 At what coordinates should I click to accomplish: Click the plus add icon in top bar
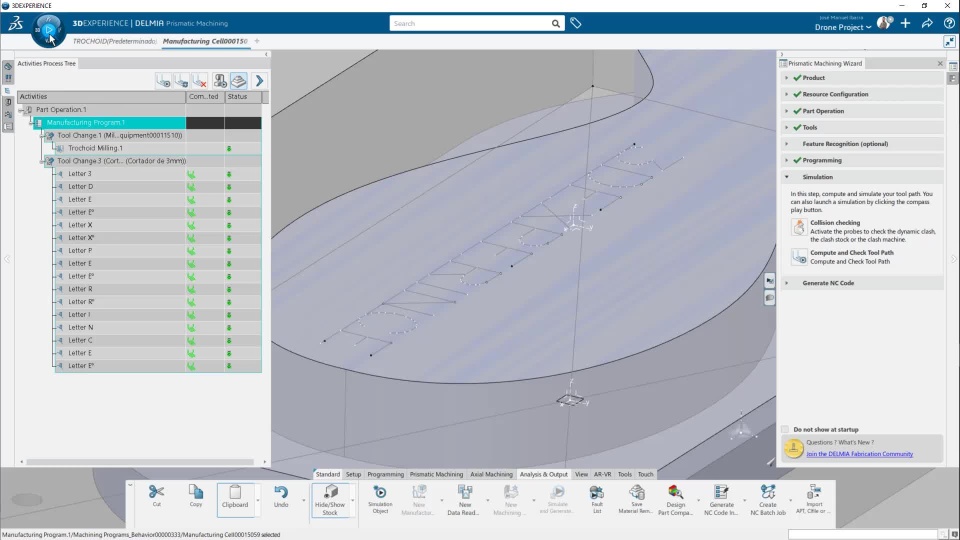906,23
